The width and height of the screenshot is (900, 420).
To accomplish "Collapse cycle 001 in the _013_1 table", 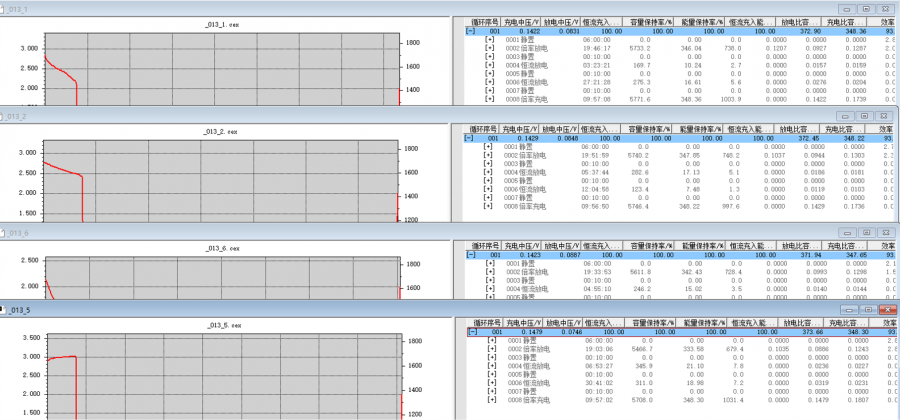I will (x=470, y=31).
